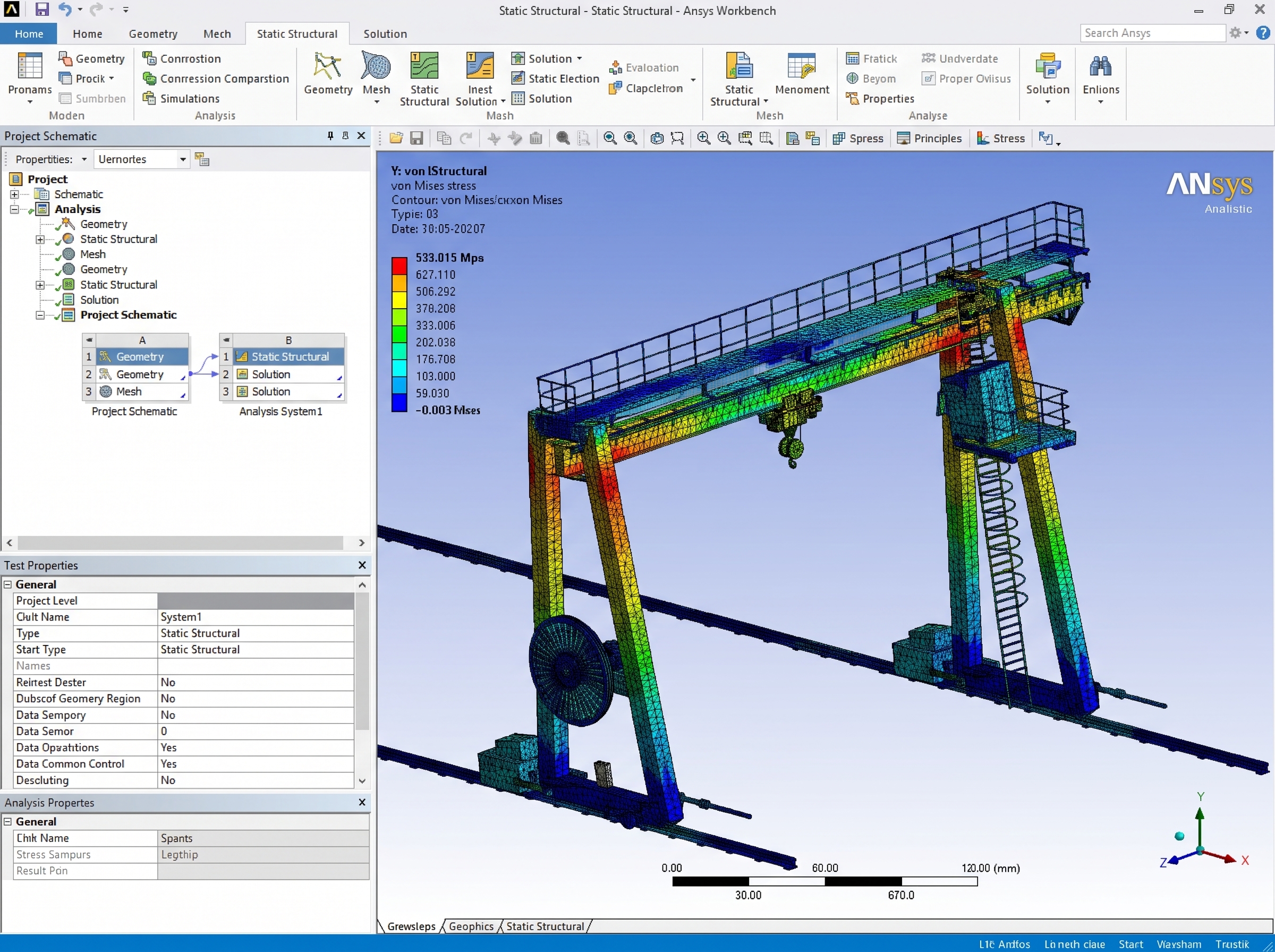Image resolution: width=1275 pixels, height=952 pixels.
Task: Click the icon next to Uernortes dropdown
Action: pos(202,159)
